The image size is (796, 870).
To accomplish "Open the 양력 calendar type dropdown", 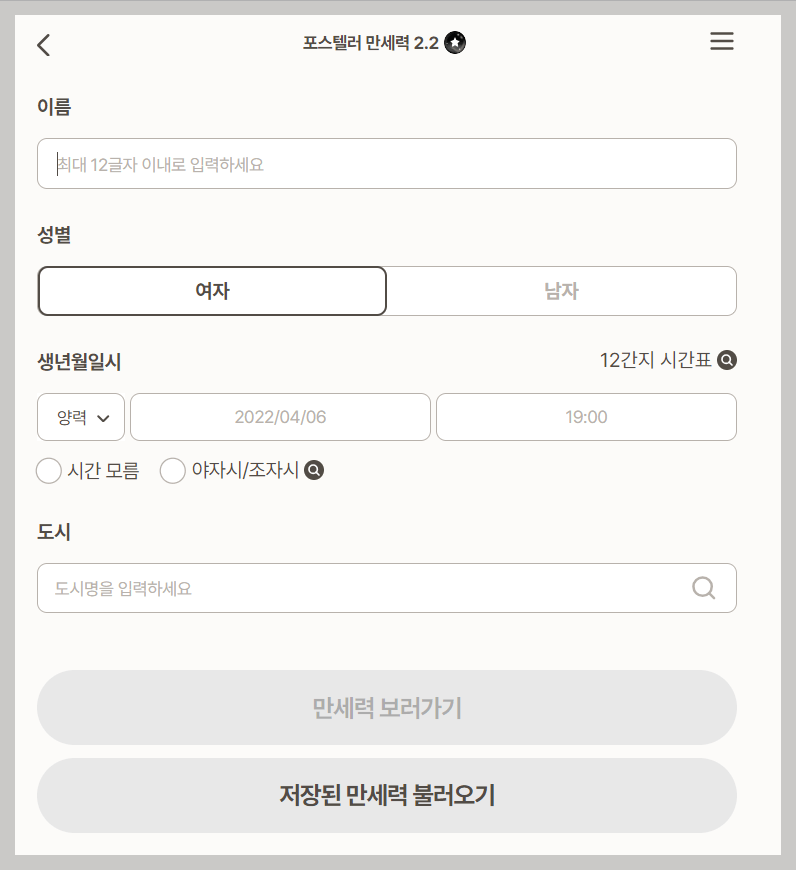I will click(x=80, y=417).
